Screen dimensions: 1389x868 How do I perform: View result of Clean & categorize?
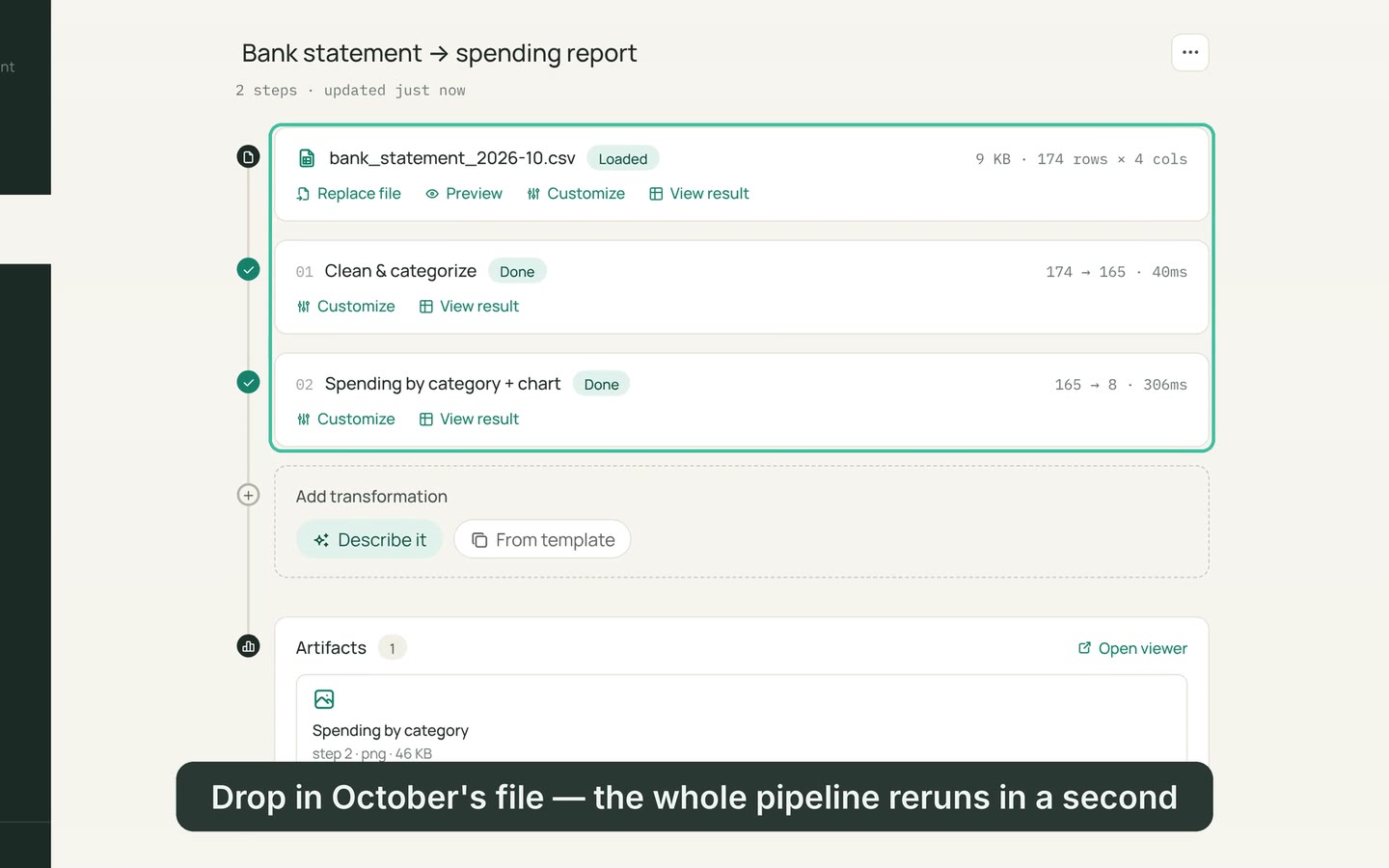point(469,307)
